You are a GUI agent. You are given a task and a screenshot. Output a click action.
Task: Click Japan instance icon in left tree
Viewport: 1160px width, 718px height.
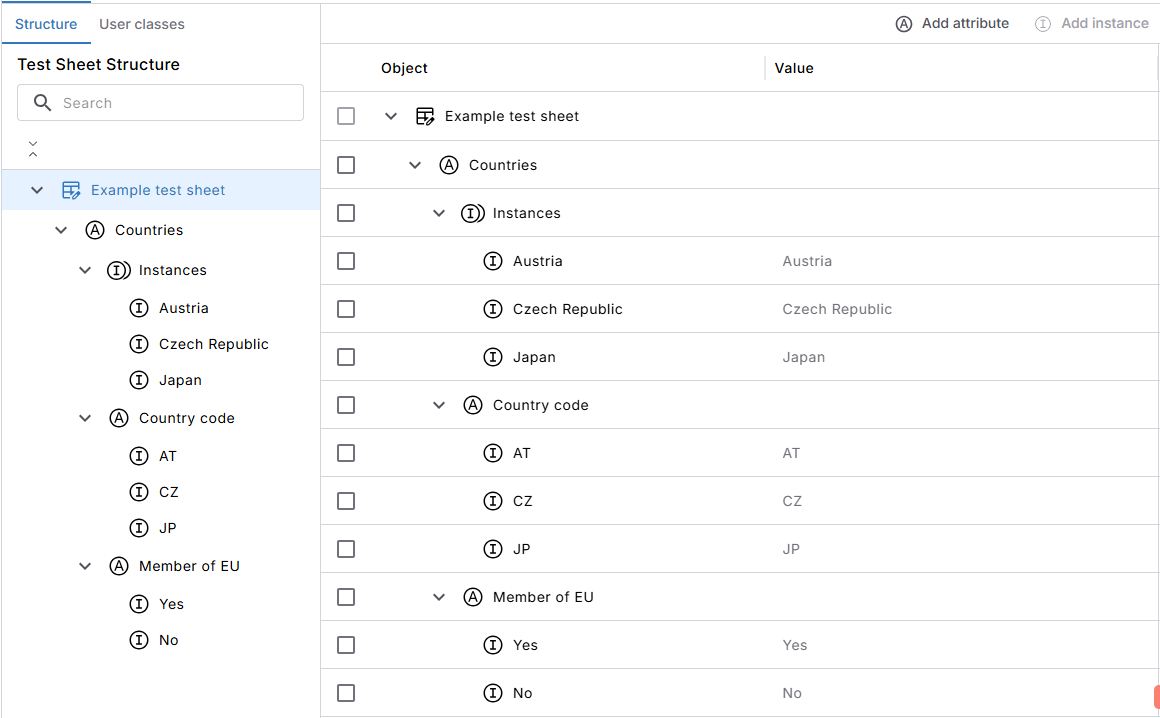click(139, 380)
